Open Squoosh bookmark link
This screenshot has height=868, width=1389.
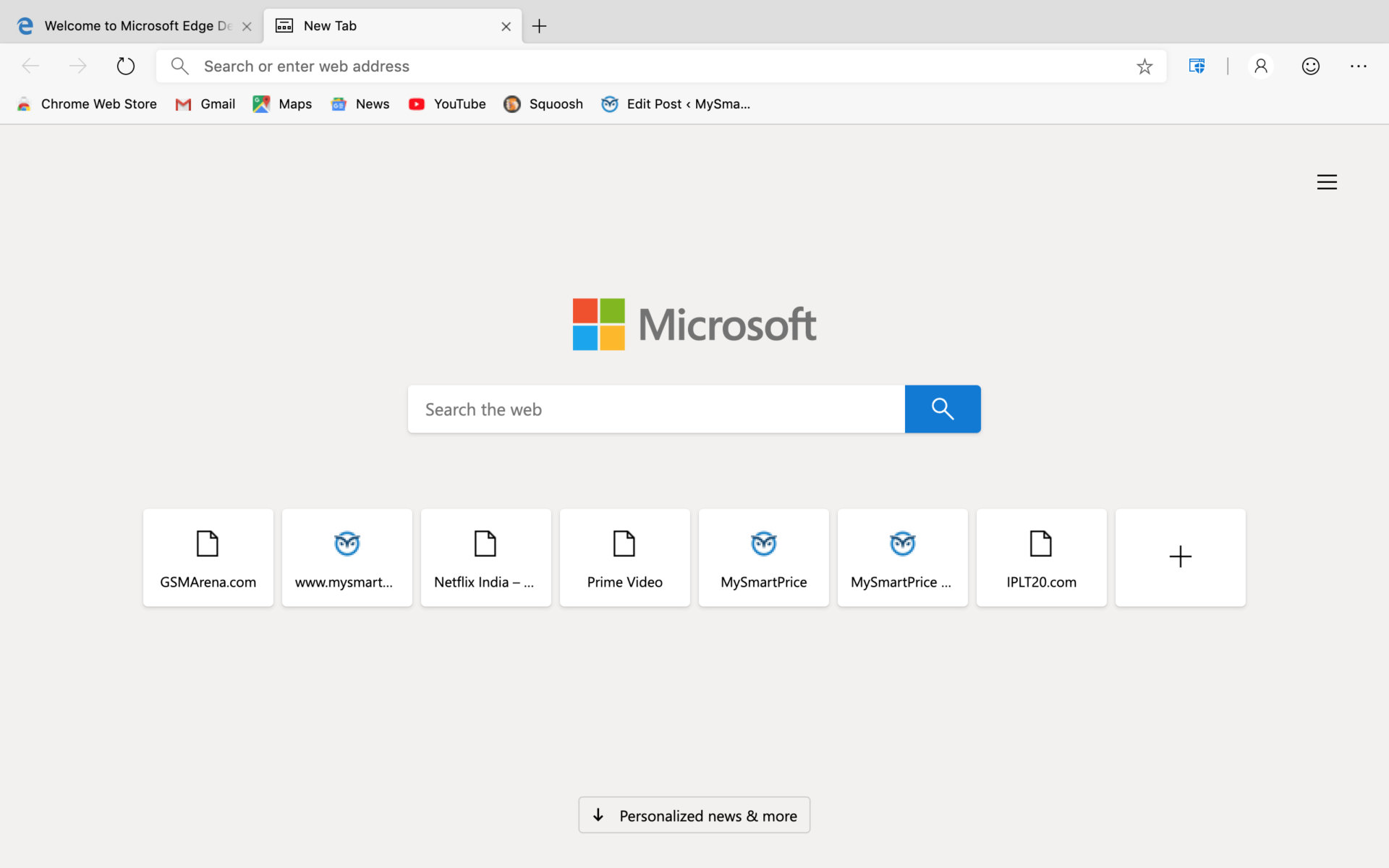[x=542, y=104]
